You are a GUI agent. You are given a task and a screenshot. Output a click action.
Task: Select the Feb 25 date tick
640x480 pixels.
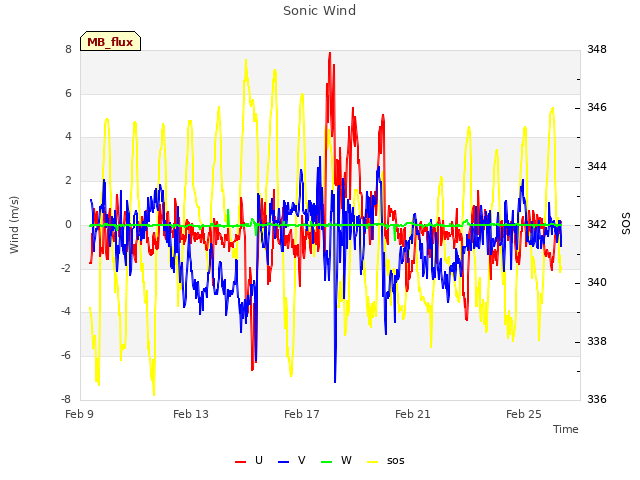[524, 414]
